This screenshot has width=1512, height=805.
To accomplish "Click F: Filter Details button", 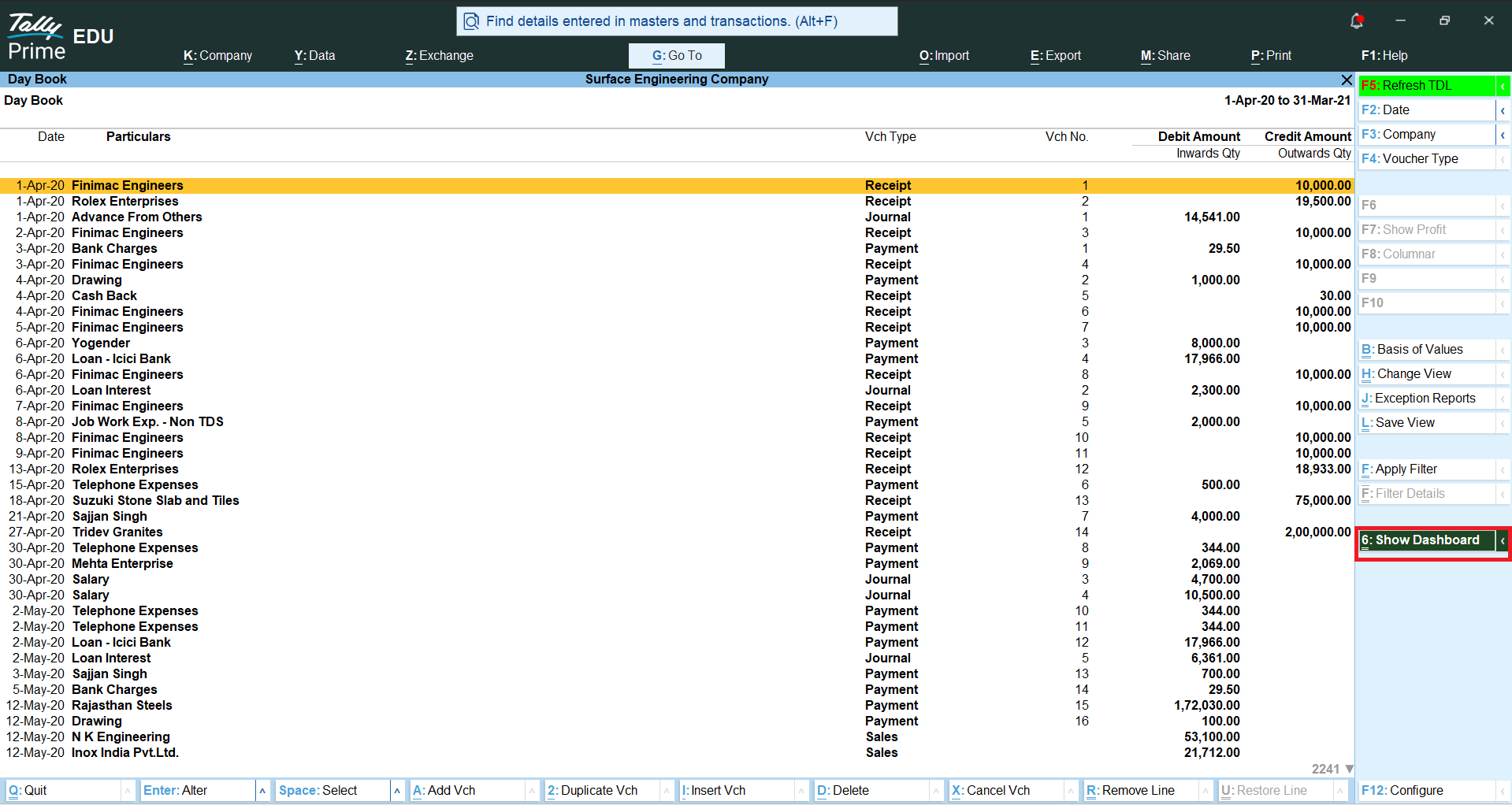I will coord(1427,494).
